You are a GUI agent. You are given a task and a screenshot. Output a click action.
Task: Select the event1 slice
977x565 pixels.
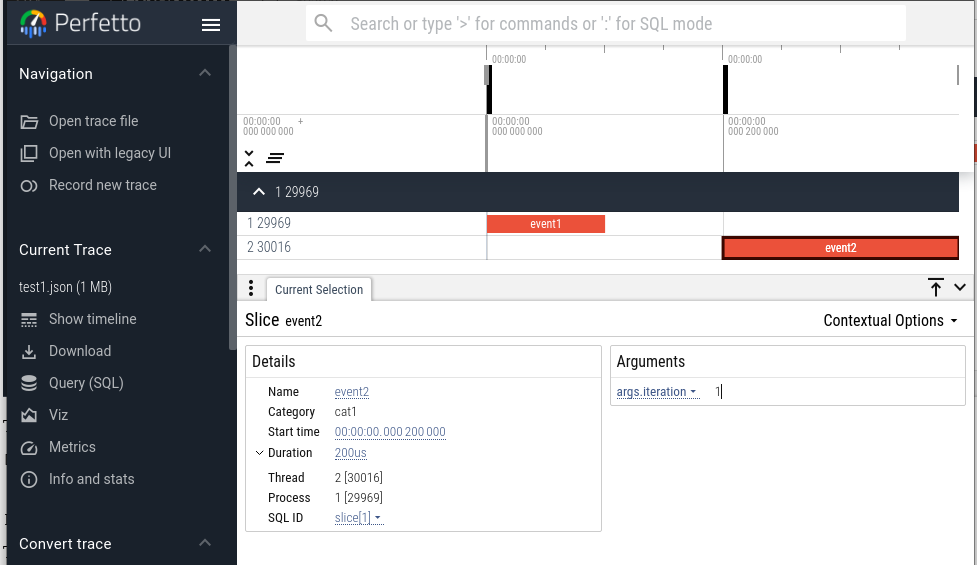pyautogui.click(x=545, y=224)
